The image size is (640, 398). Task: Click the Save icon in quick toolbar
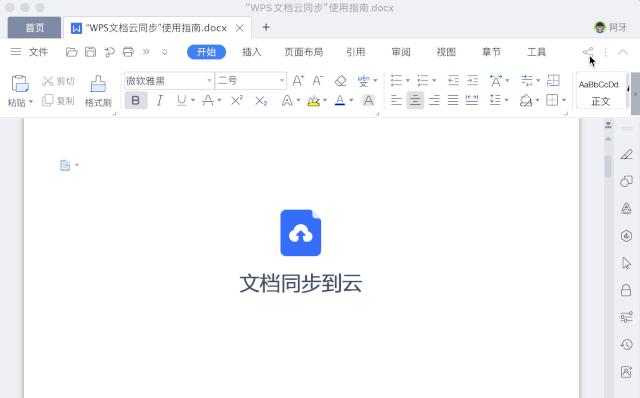click(x=90, y=52)
